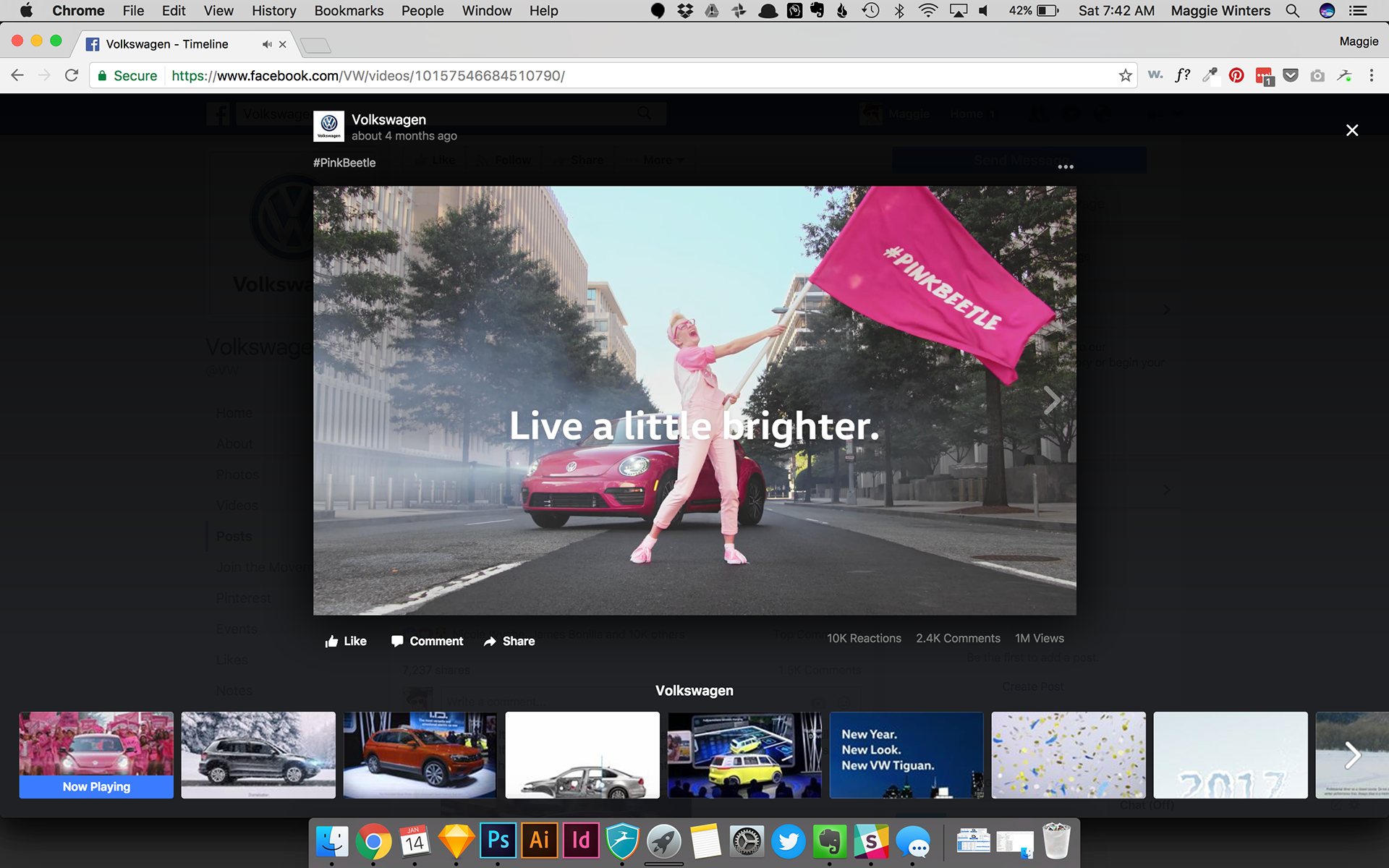Screen dimensions: 1389x868
Task: Open Trash in the Dock
Action: click(1057, 841)
